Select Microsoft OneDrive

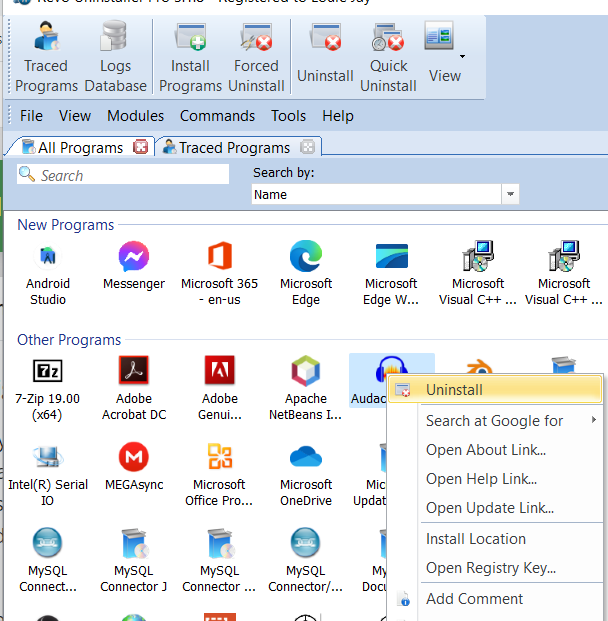[306, 475]
